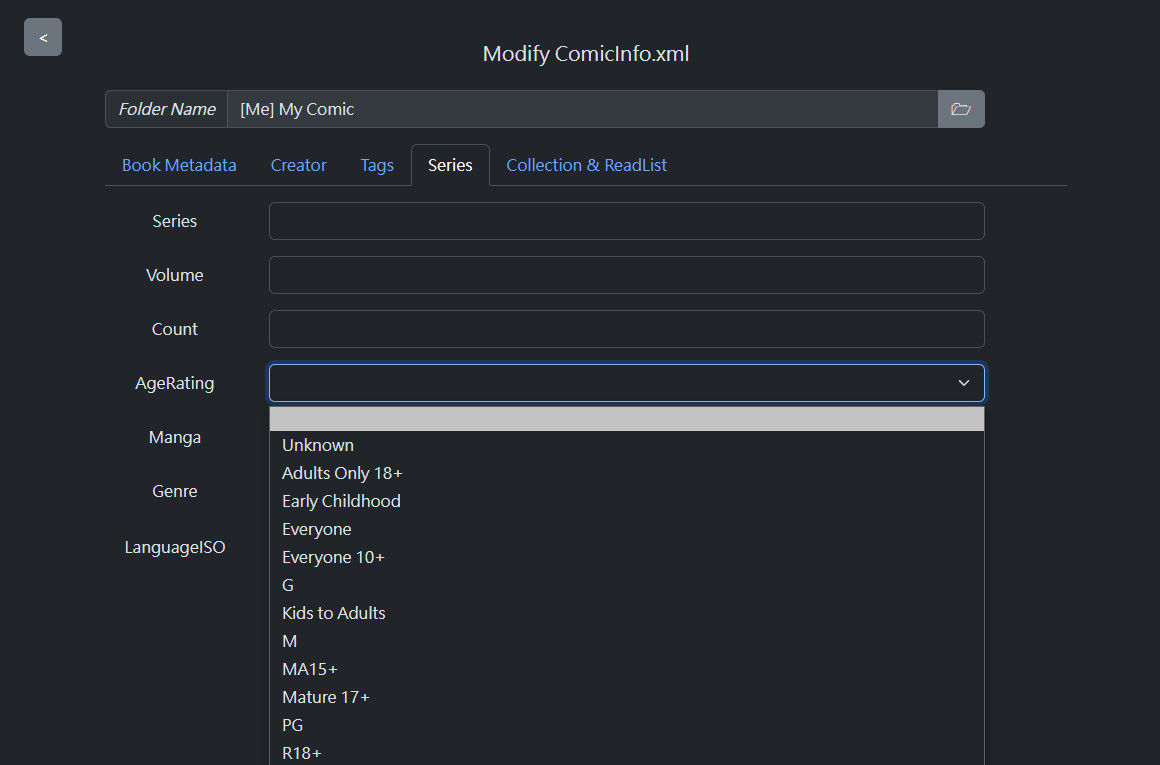1160x765 pixels.
Task: Select R18+ rating
Action: [x=627, y=752]
